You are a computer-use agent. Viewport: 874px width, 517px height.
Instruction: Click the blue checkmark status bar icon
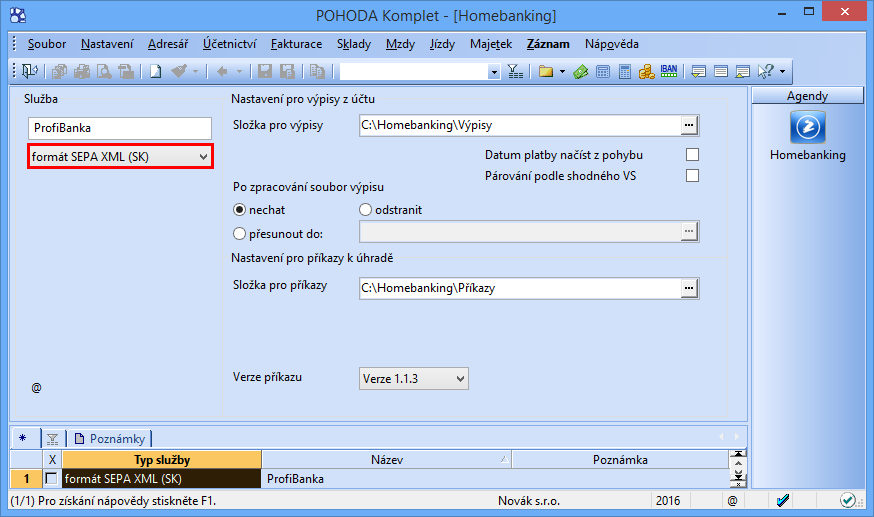tap(783, 500)
